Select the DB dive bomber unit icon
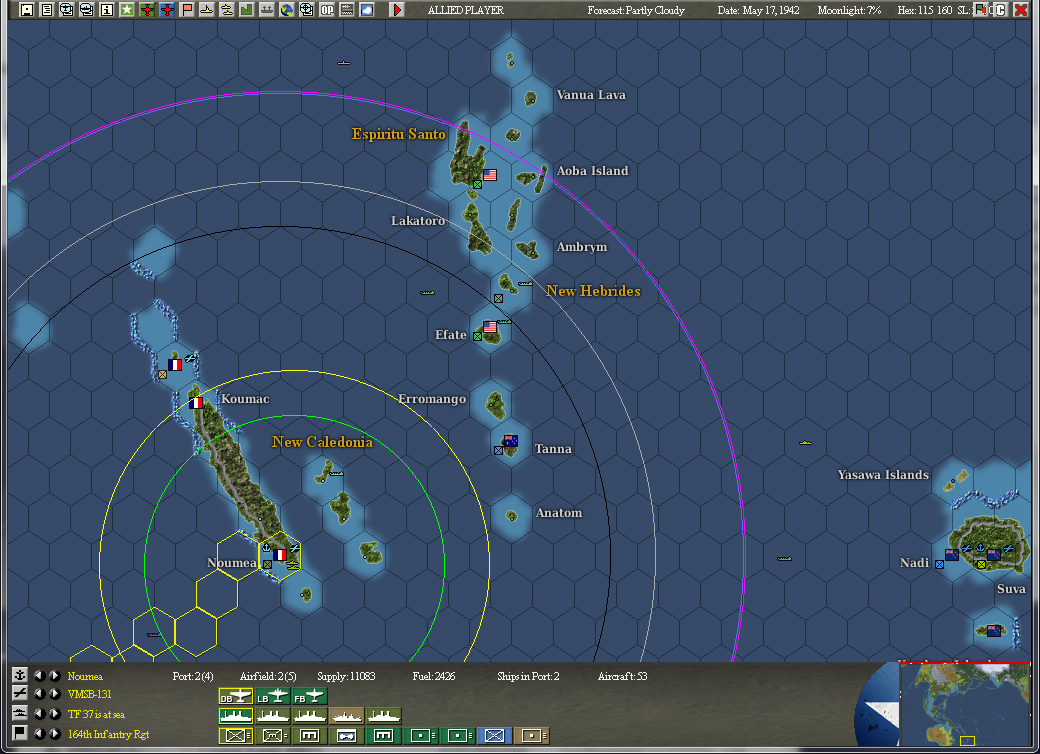This screenshot has width=1040, height=754. point(235,696)
